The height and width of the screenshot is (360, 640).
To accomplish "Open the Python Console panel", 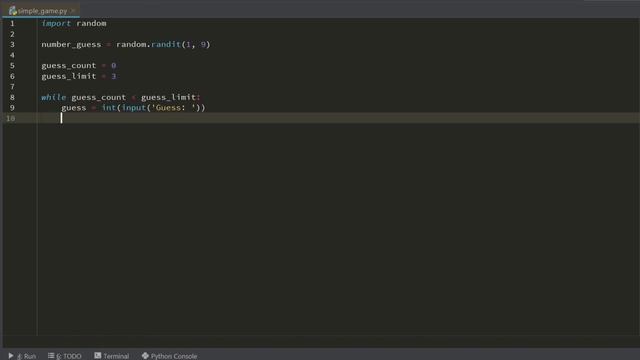I will pyautogui.click(x=169, y=356).
